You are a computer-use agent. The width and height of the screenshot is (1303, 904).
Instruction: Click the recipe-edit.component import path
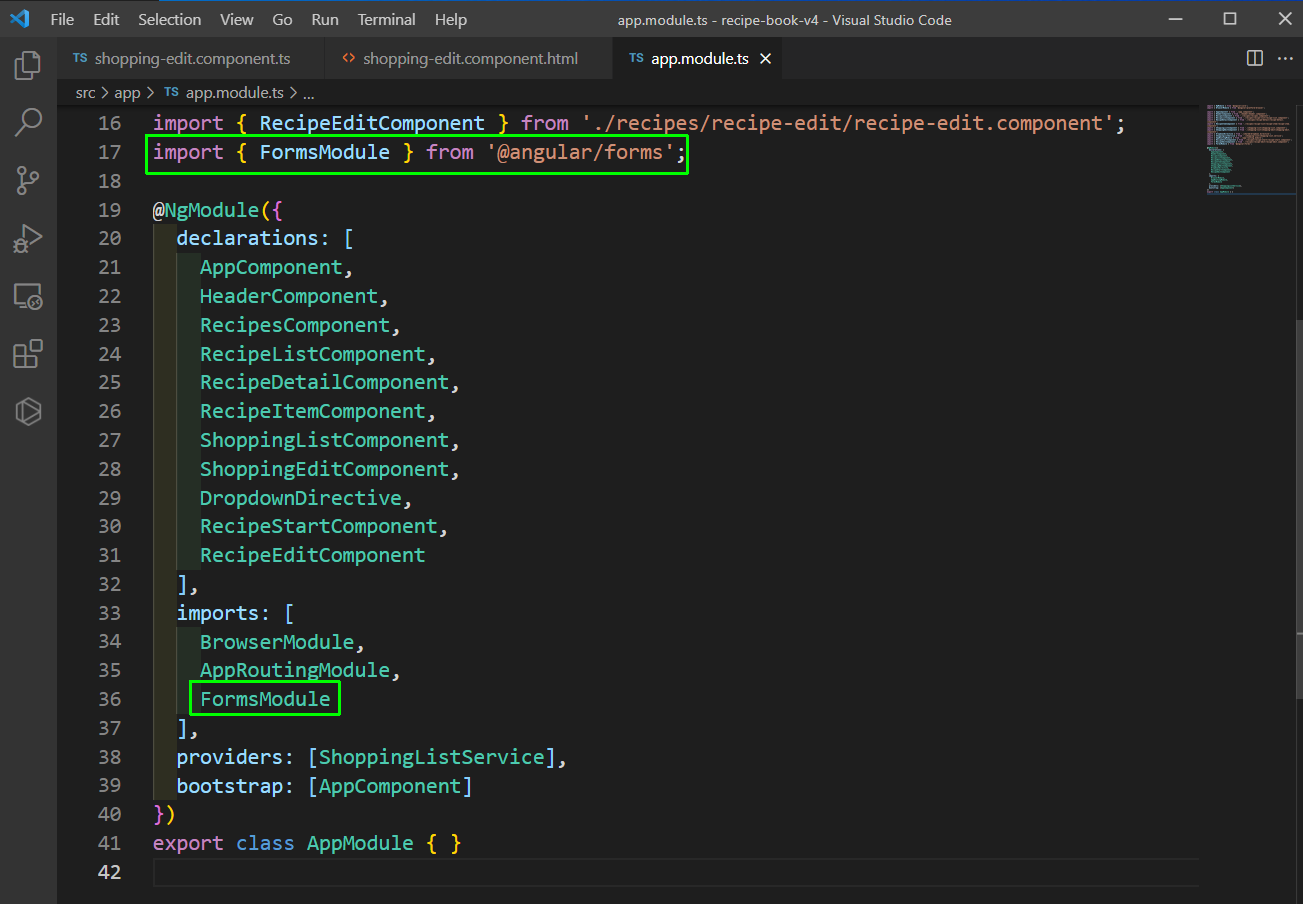point(849,123)
